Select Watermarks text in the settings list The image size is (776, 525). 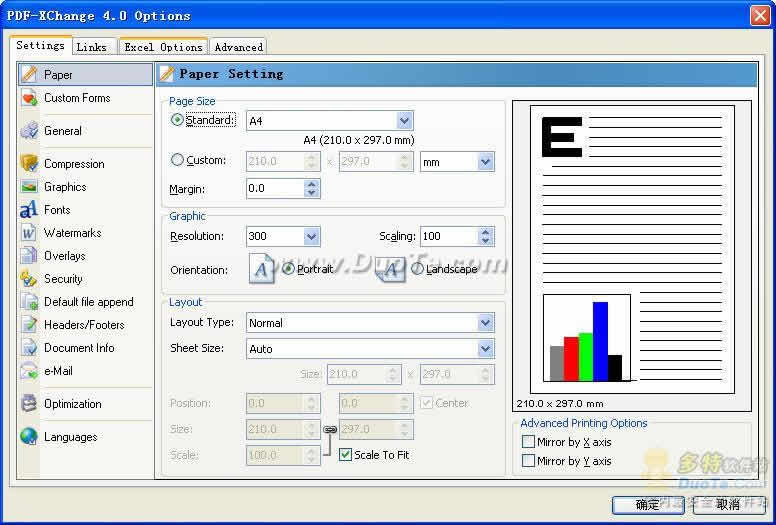(x=73, y=233)
